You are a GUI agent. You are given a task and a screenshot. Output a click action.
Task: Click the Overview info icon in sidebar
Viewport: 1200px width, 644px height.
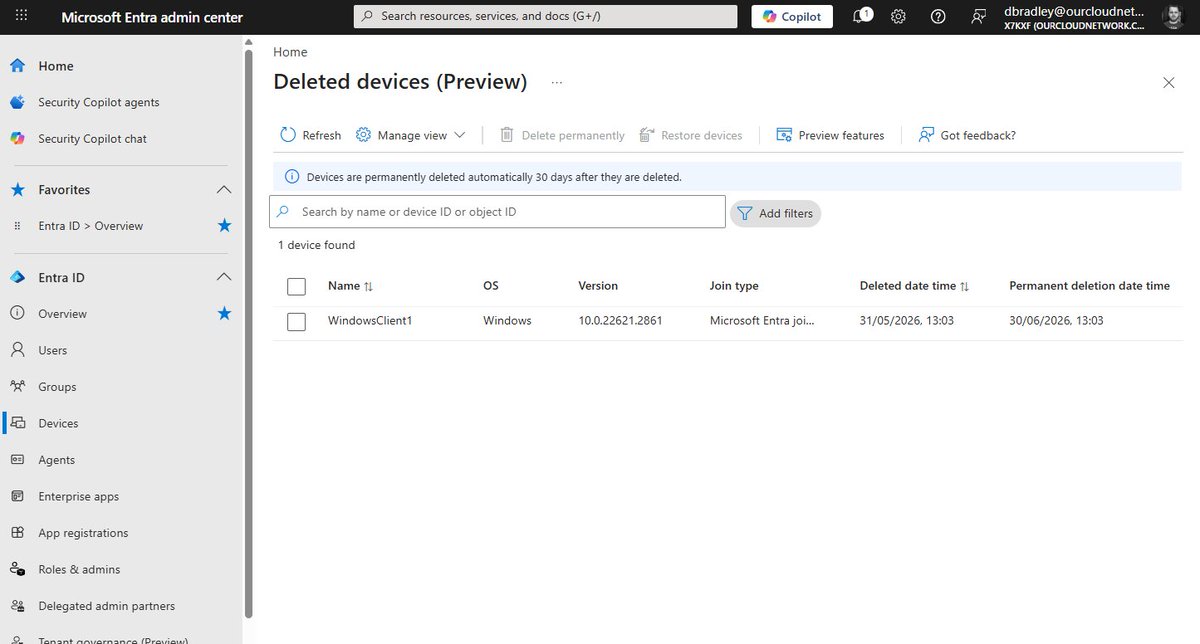point(17,314)
